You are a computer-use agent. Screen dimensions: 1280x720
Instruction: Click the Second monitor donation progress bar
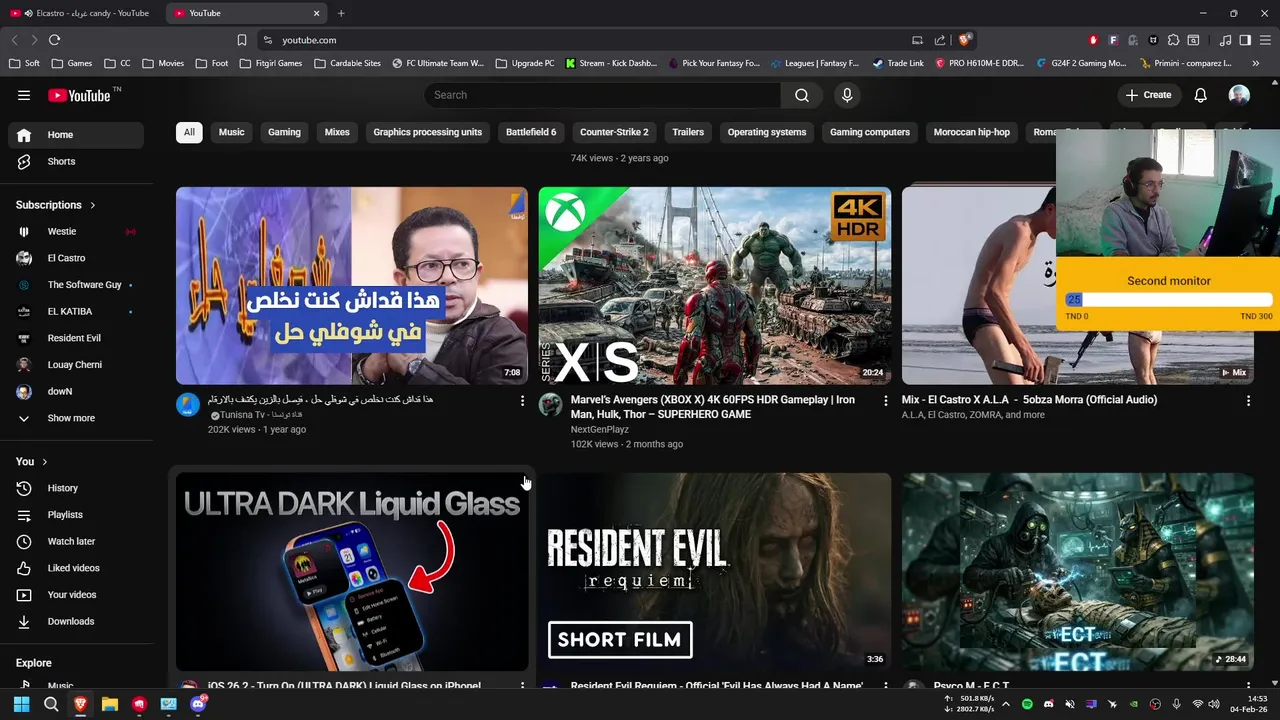pos(1169,299)
